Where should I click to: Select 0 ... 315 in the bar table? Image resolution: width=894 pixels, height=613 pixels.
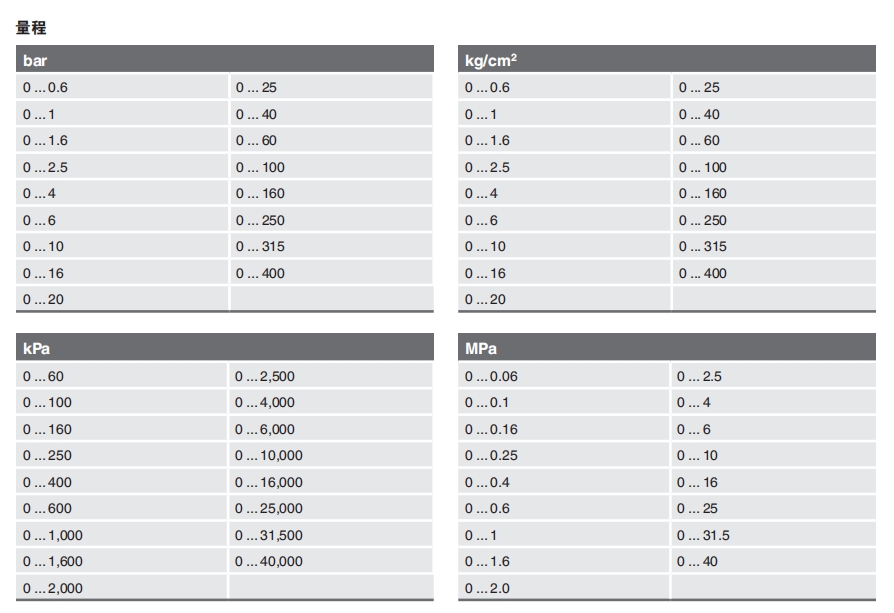pos(260,246)
